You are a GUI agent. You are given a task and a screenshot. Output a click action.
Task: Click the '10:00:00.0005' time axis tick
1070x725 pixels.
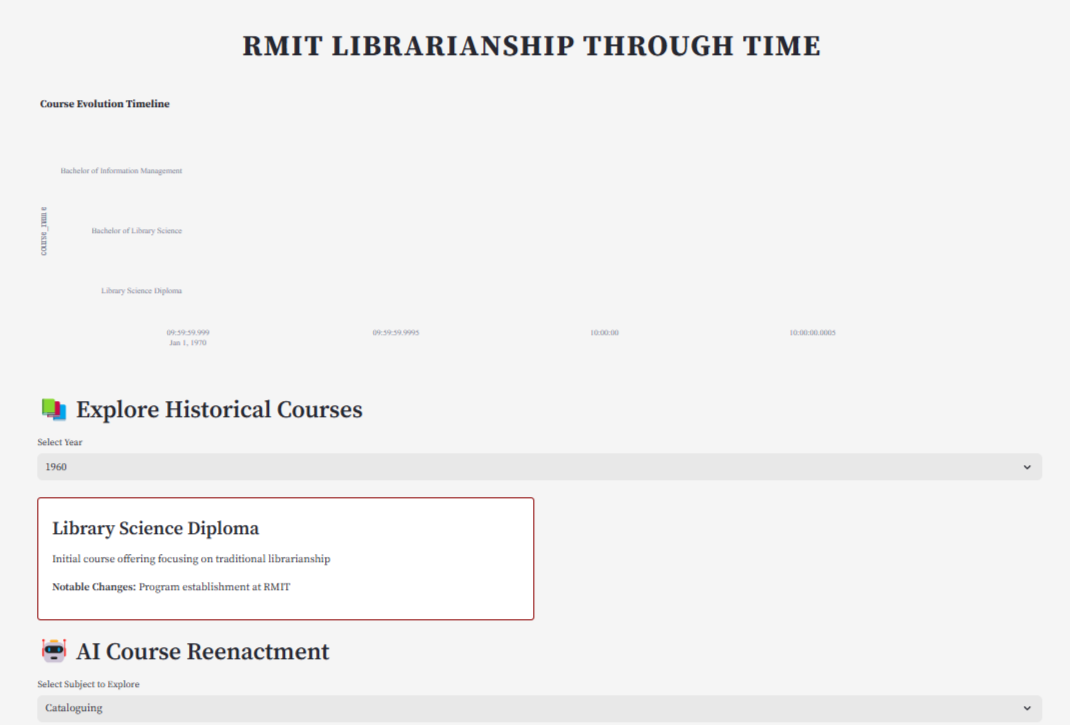point(812,332)
